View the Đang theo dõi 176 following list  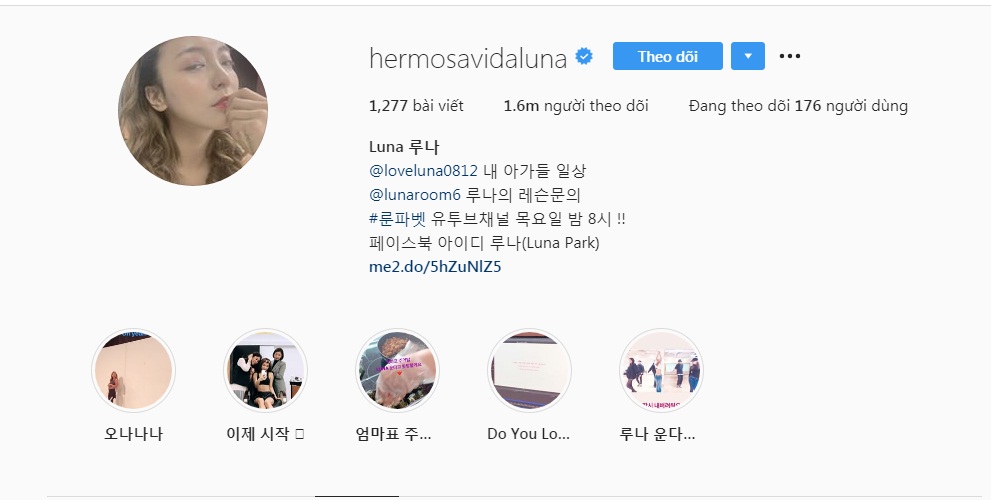[x=798, y=106]
